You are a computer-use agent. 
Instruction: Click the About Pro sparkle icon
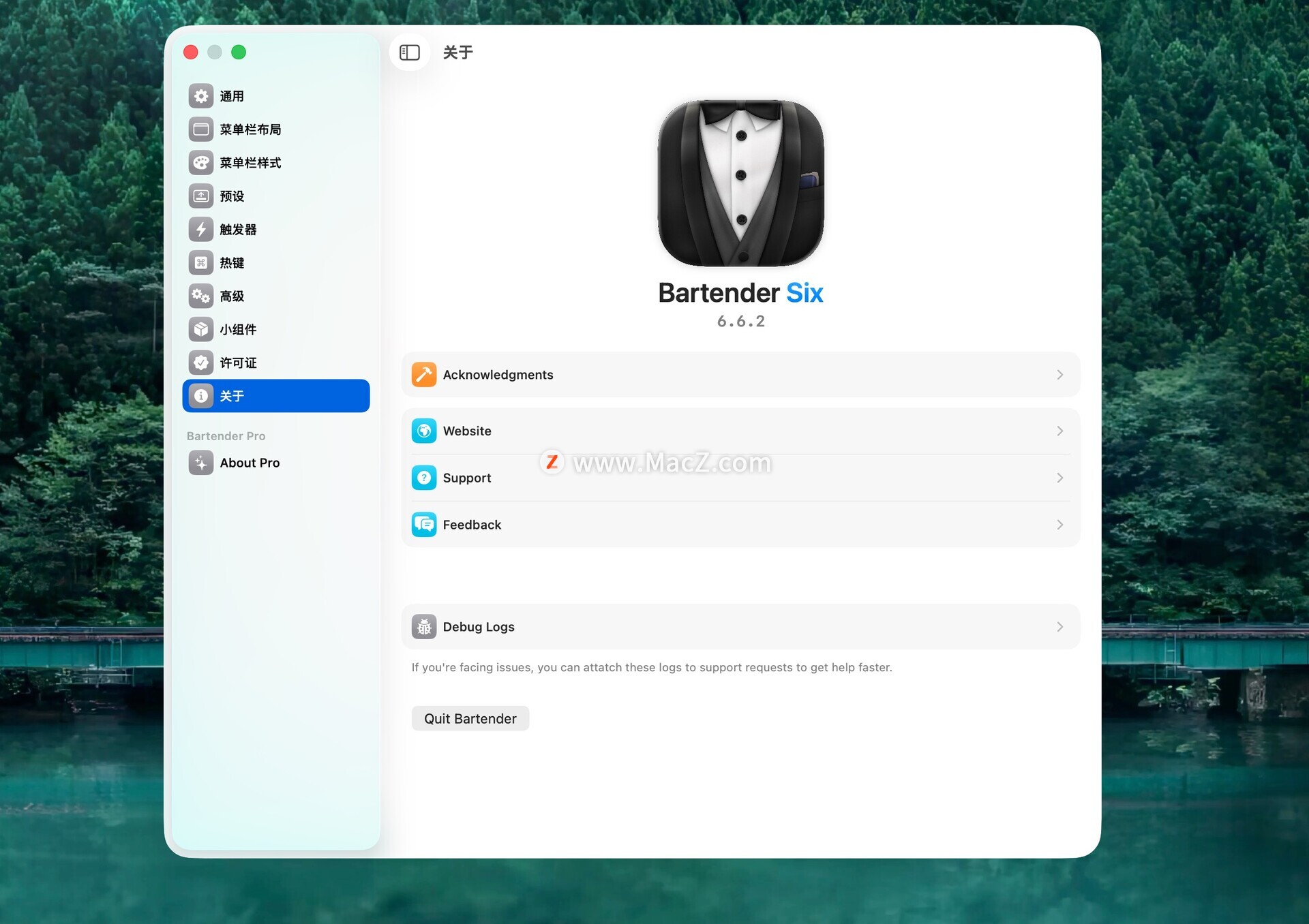[x=200, y=463]
